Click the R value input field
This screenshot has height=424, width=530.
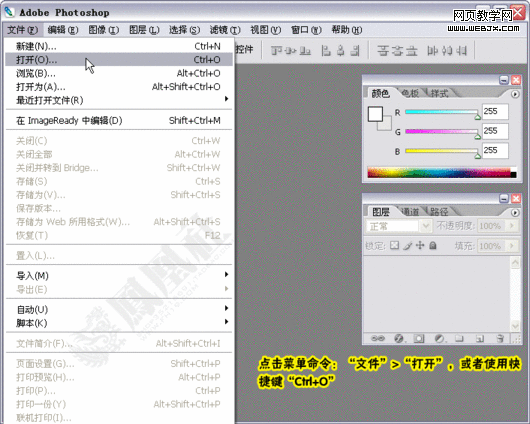tap(495, 112)
